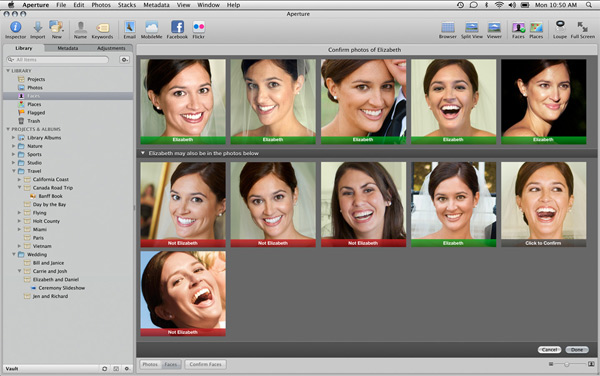Click the Apple menu icon

(11, 5)
